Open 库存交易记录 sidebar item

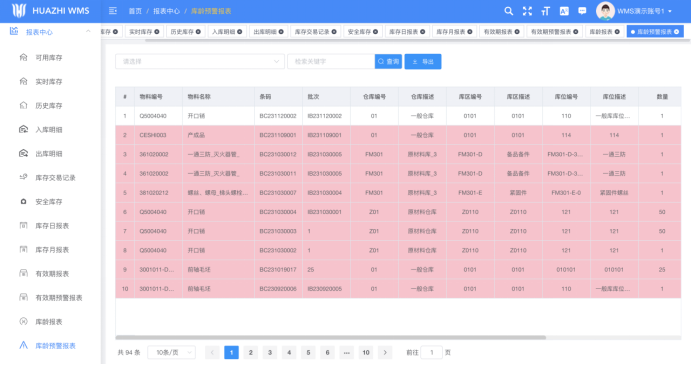pyautogui.click(x=55, y=178)
